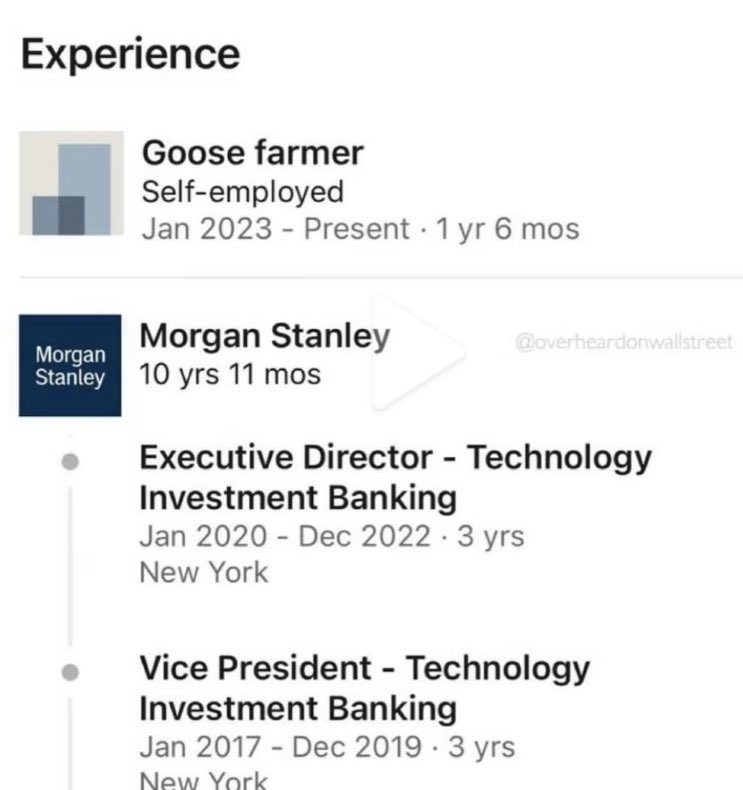
Task: Click the Goose farmer placeholder company icon
Action: [x=71, y=183]
